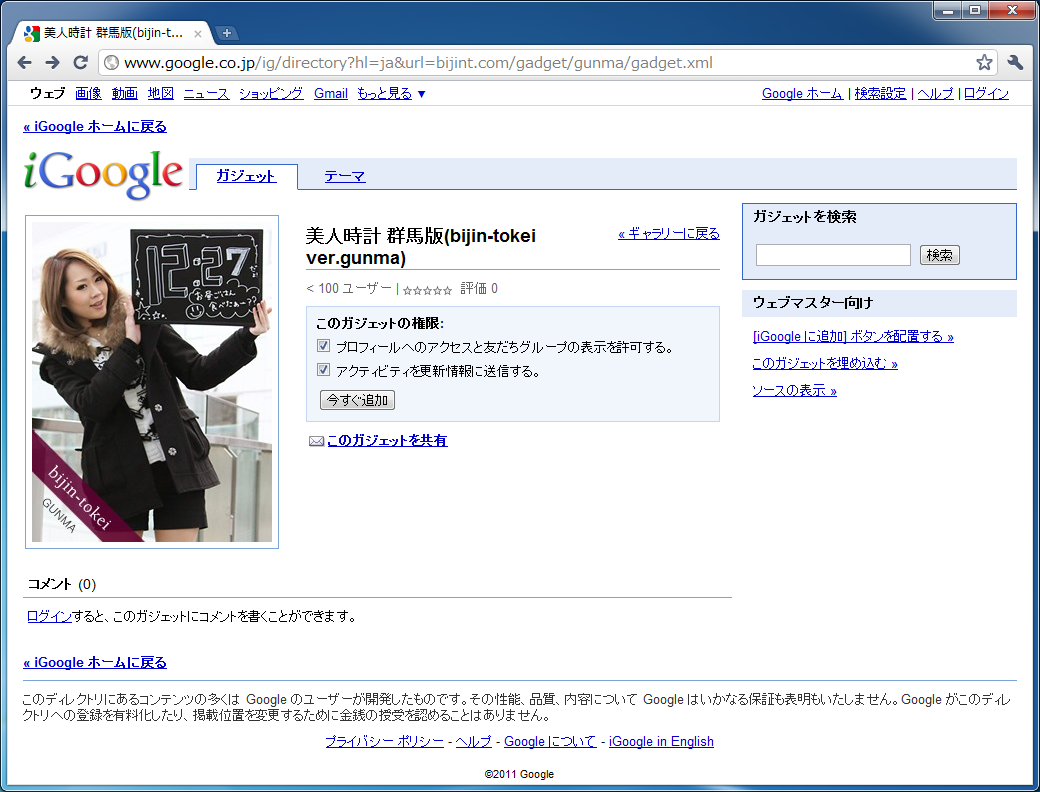Click the gadget search text field
Image resolution: width=1040 pixels, height=792 pixels.
[833, 255]
